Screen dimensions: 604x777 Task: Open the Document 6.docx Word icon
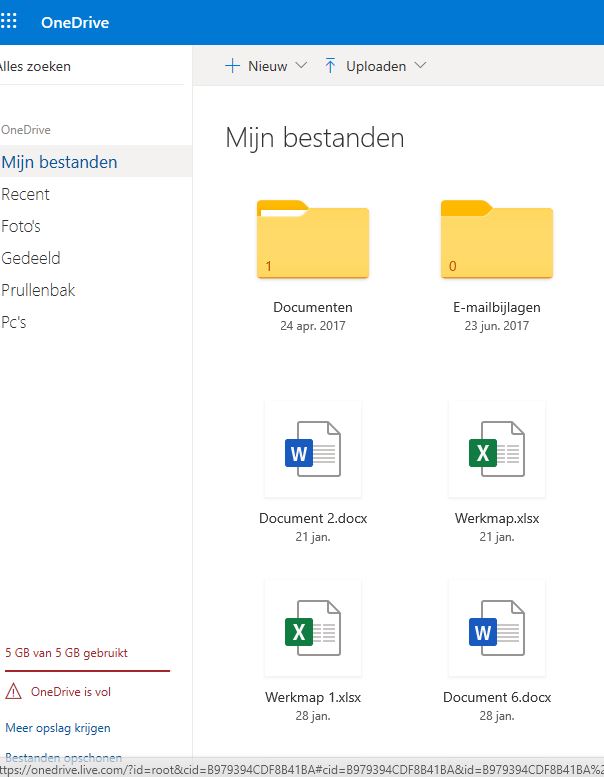tap(496, 628)
